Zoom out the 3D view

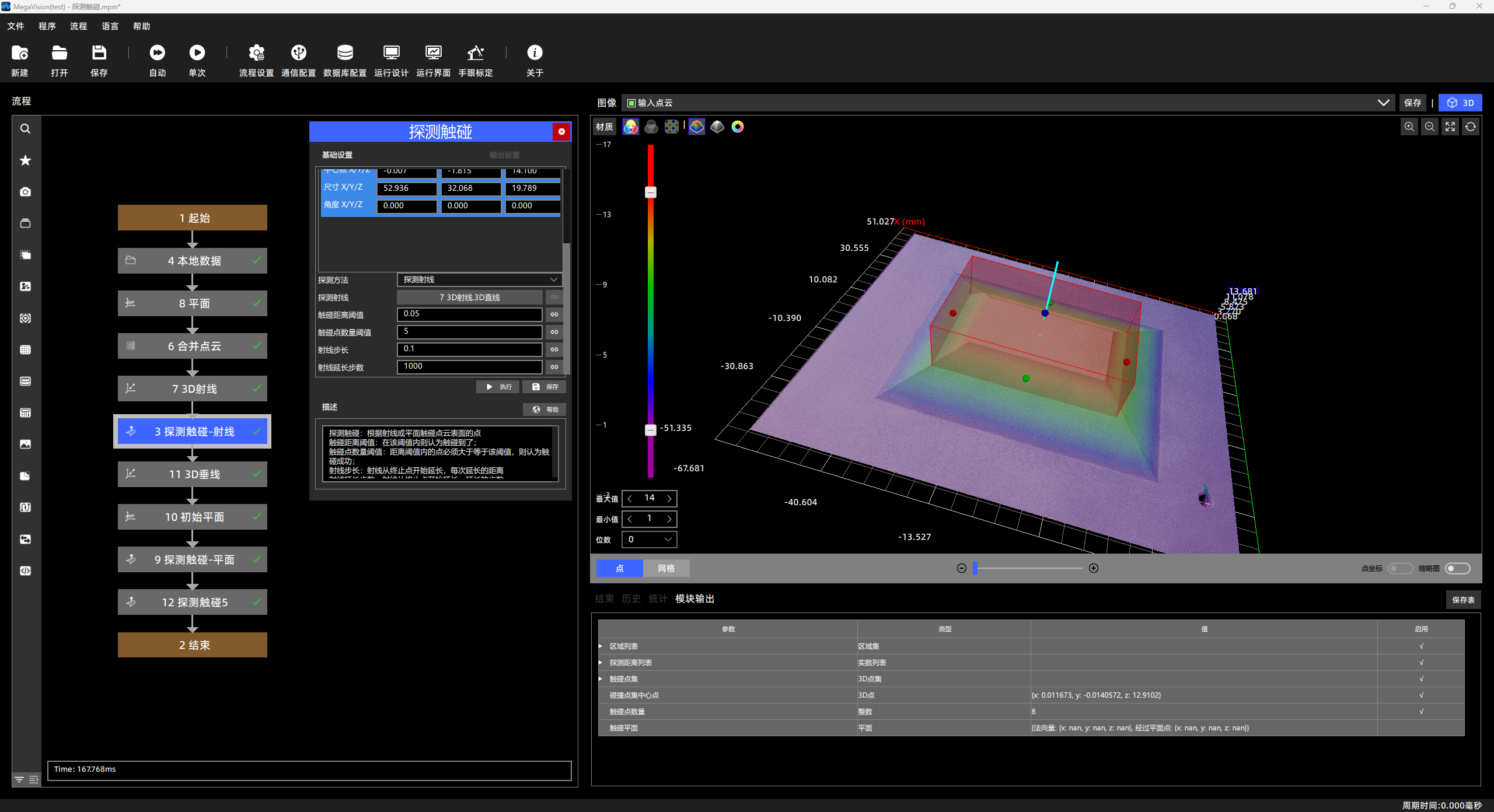tap(1430, 127)
